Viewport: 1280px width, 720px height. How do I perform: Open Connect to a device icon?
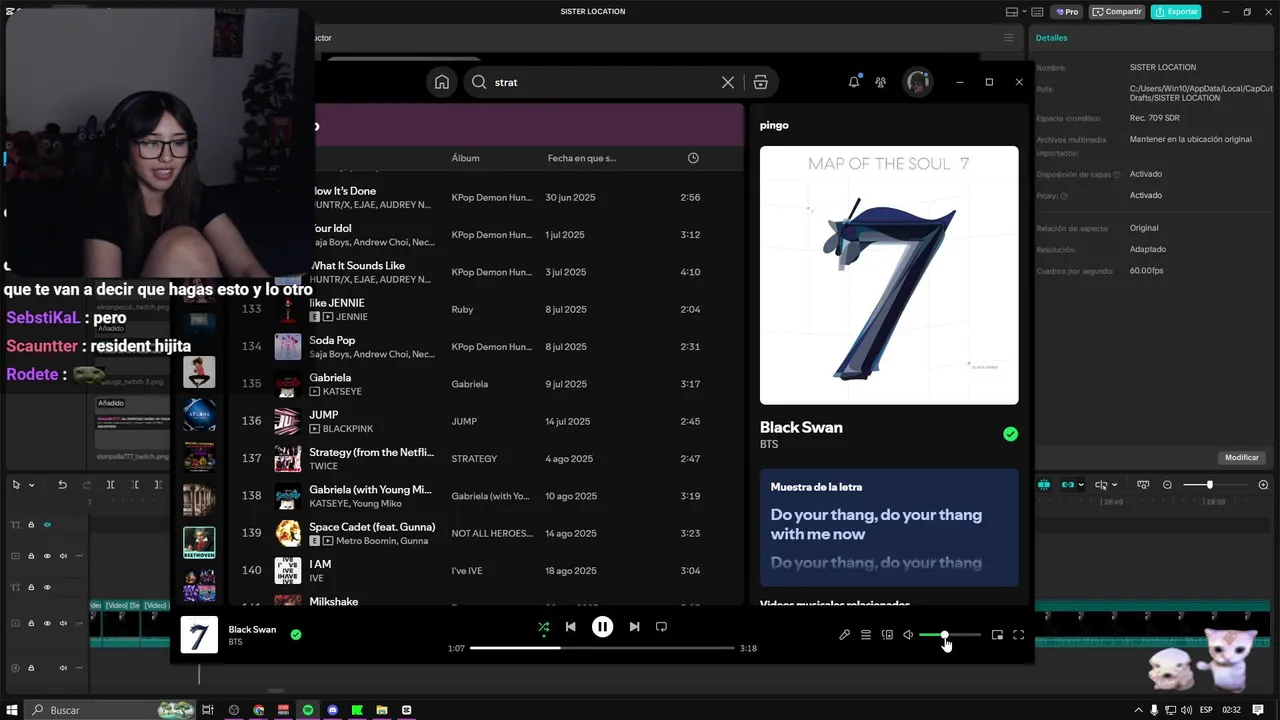pos(887,635)
